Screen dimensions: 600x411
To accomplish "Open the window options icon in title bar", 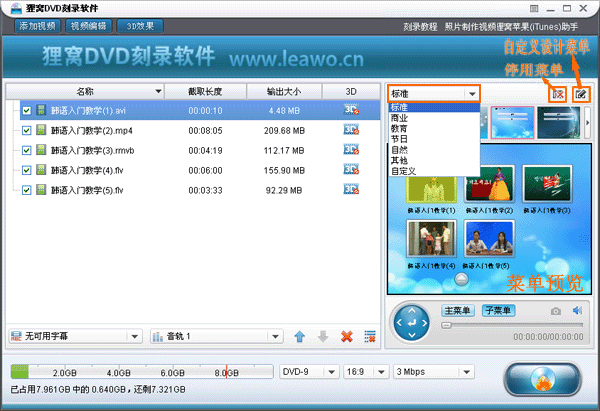I will (534, 8).
